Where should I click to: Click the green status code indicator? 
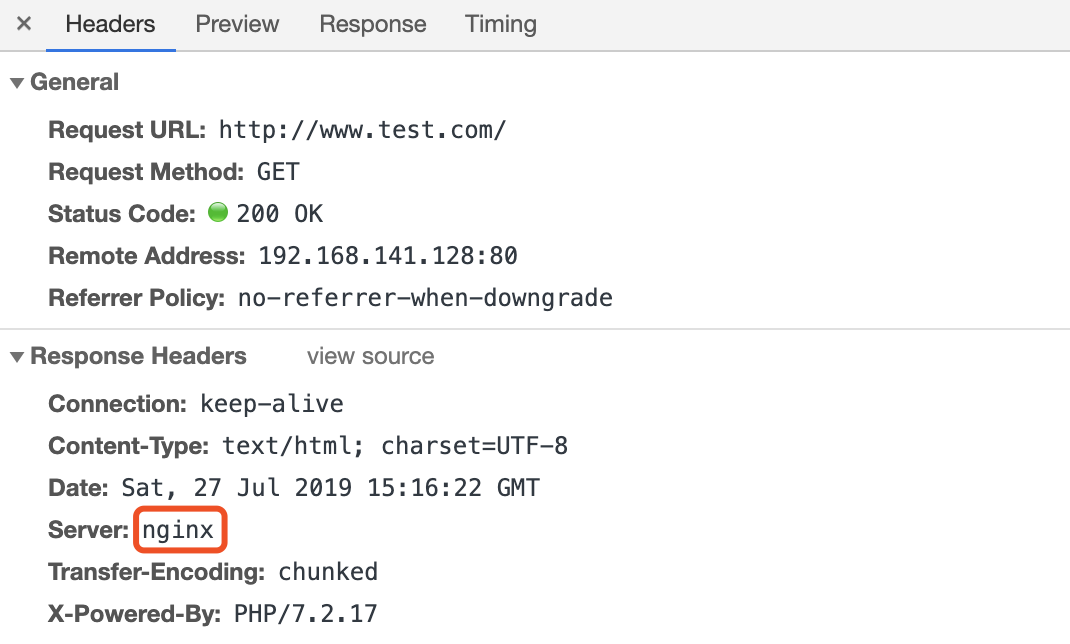coord(218,212)
